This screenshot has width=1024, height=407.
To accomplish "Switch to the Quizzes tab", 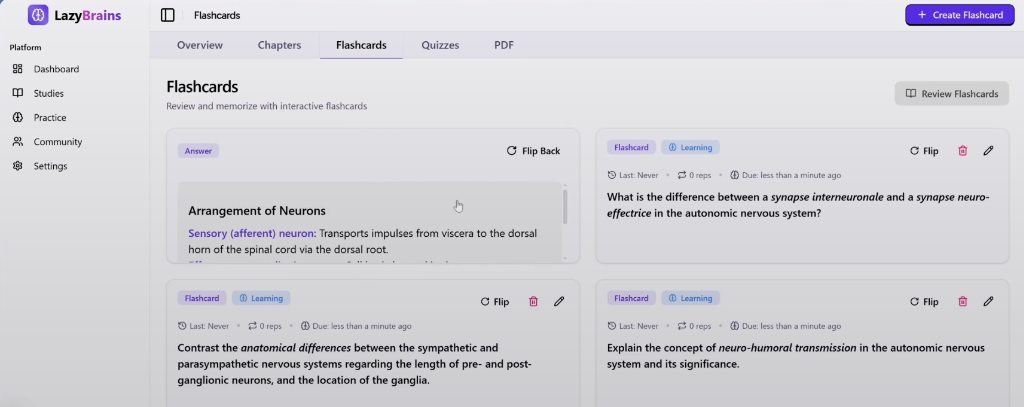I will (x=440, y=45).
